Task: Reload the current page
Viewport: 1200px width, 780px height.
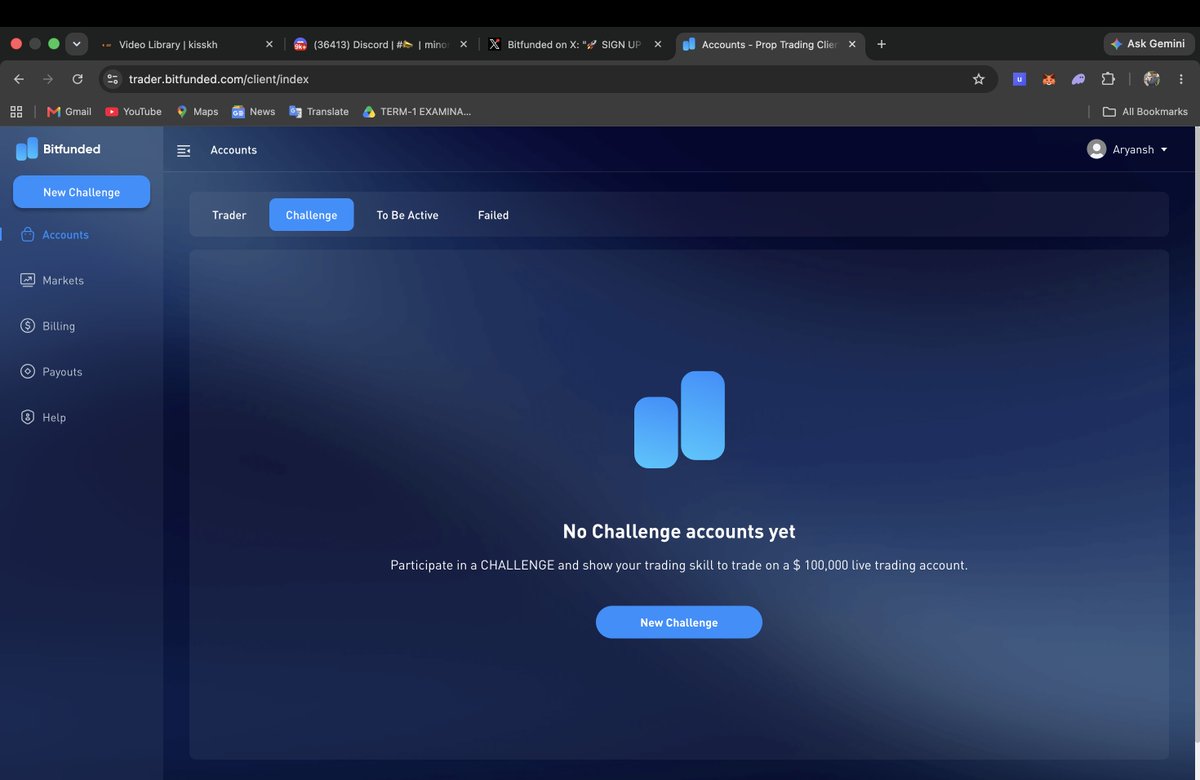Action: click(x=77, y=79)
